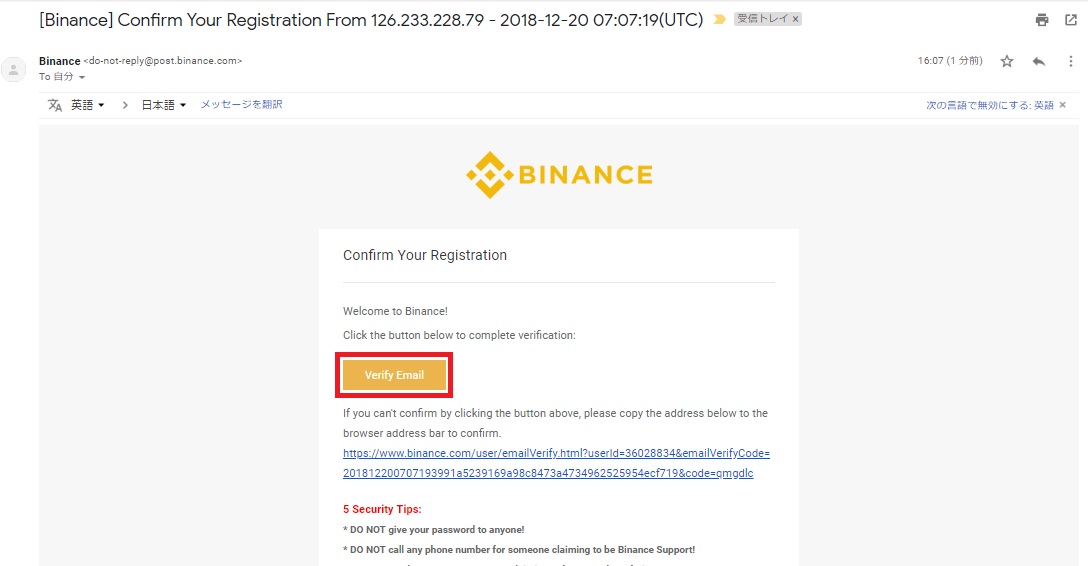The height and width of the screenshot is (566, 1088).
Task: Open the 日本語 target language dropdown
Action: 164,105
